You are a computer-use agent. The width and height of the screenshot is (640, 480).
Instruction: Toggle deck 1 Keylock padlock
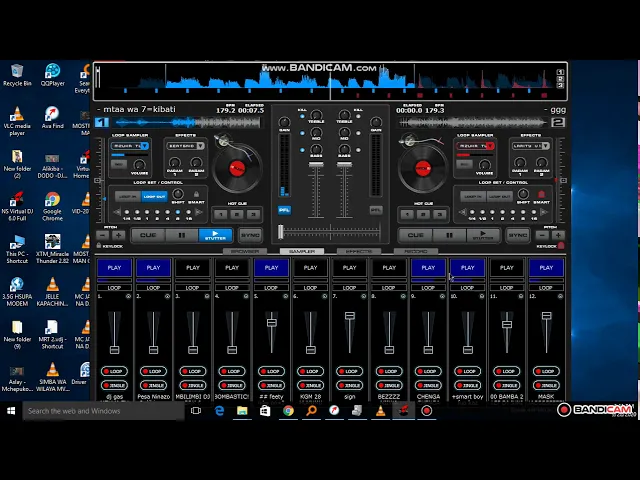click(99, 246)
